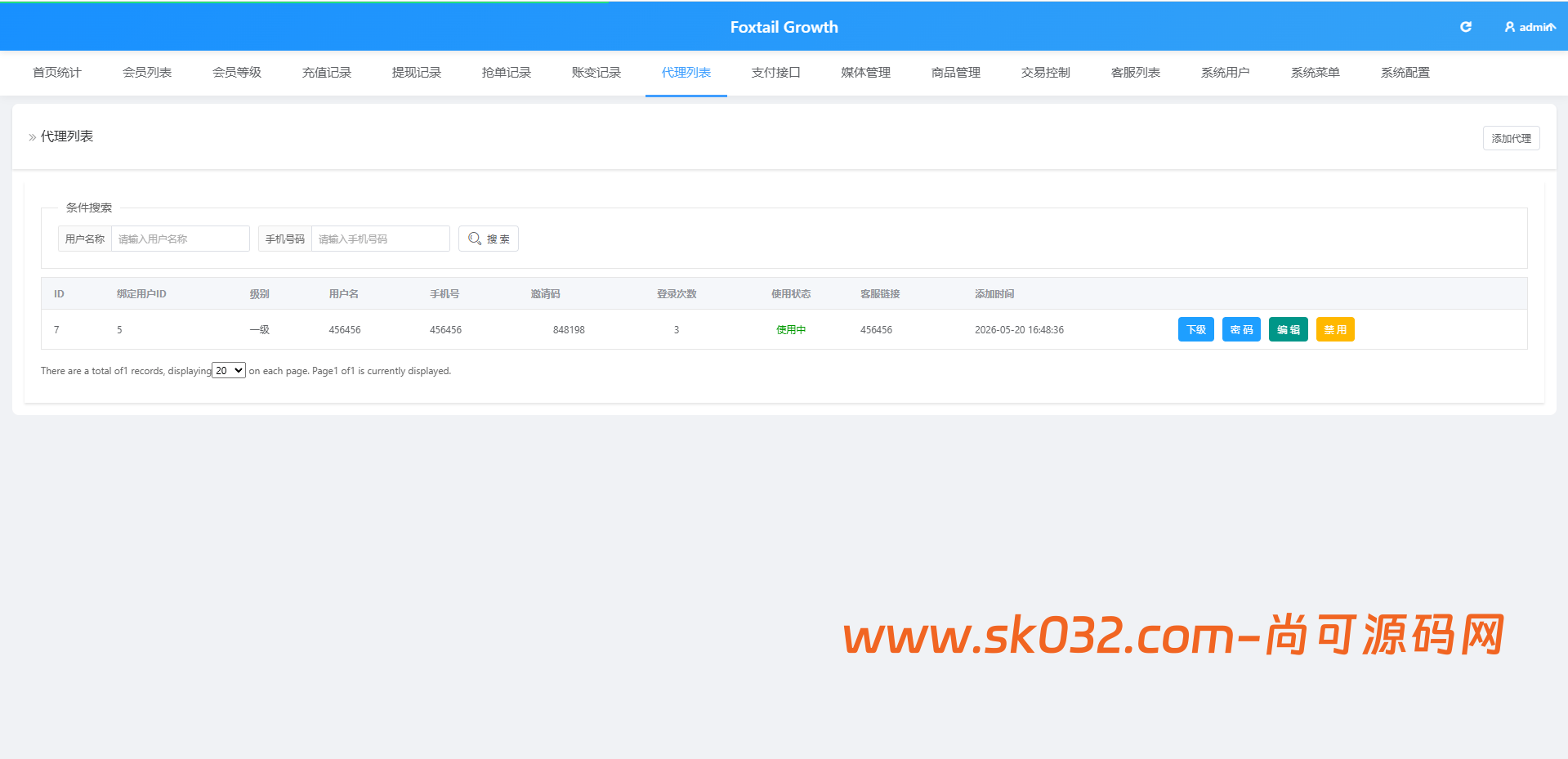Click the 使用中 status text
The height and width of the screenshot is (759, 1568).
point(791,330)
